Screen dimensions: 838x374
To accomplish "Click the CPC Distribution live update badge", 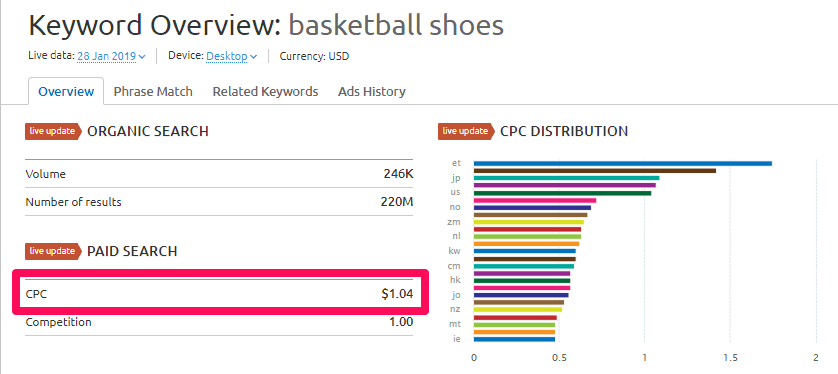I will (x=466, y=131).
